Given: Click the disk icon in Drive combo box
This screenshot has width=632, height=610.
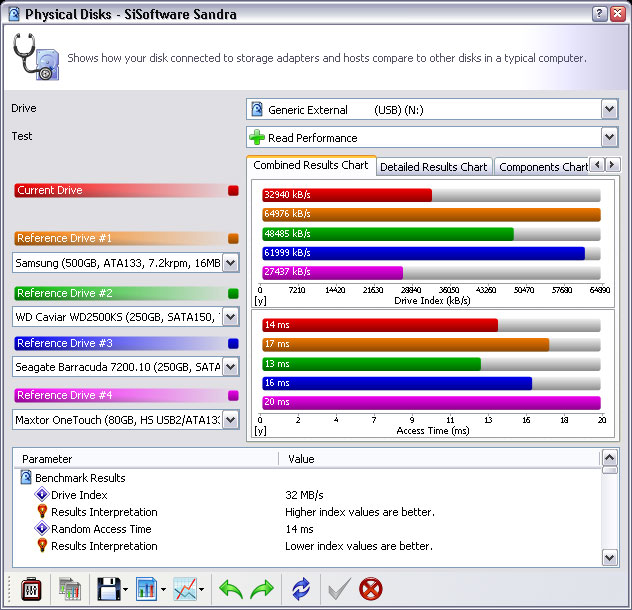Looking at the screenshot, I should point(257,109).
